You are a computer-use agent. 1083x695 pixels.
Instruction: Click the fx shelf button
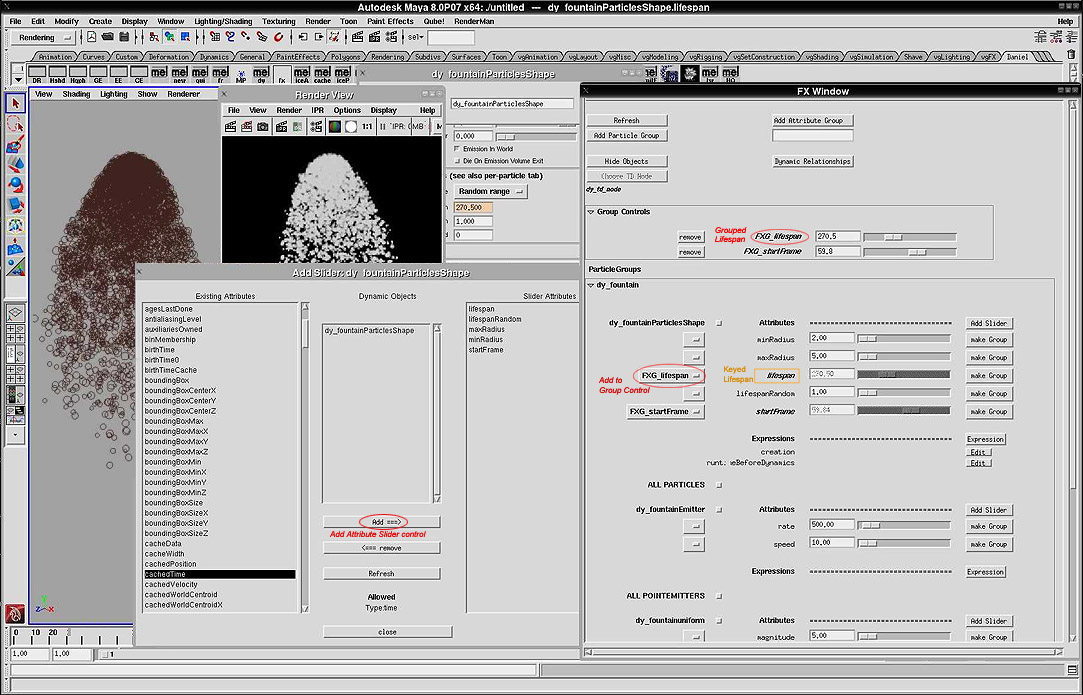282,75
